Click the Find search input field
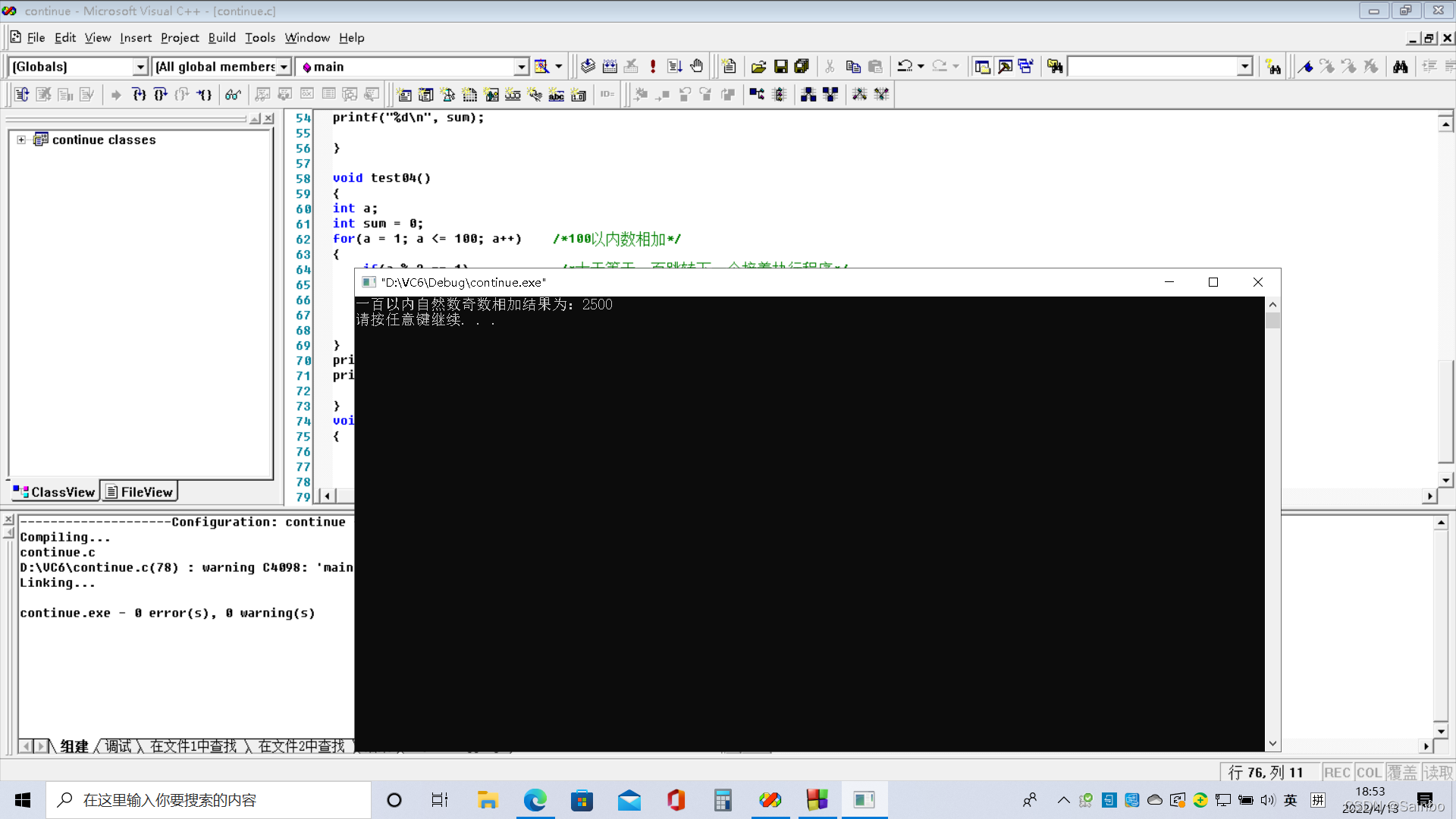The image size is (1456, 819). point(1152,67)
